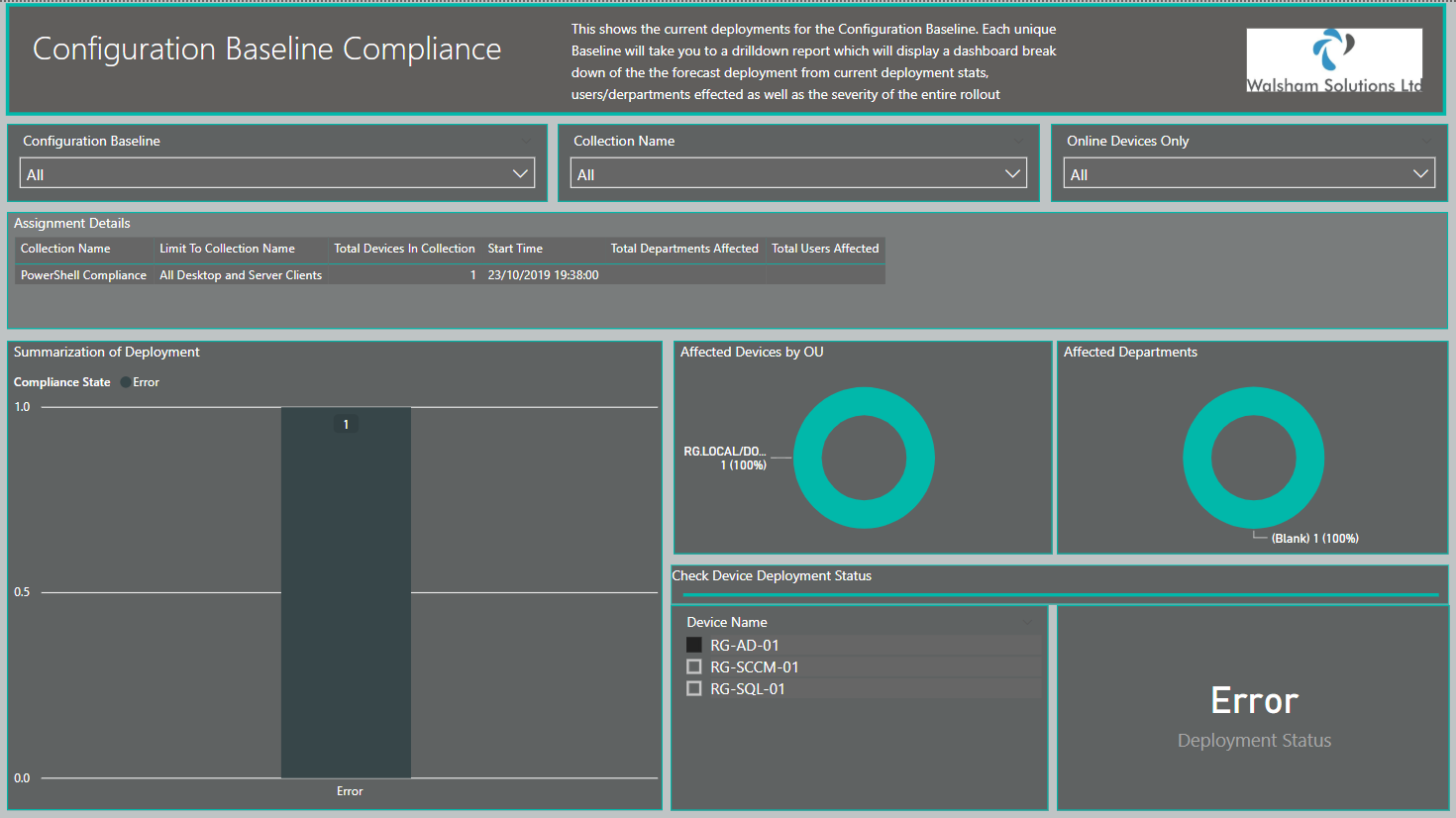Uncheck the RG-AD-01 device checkbox
The height and width of the screenshot is (818, 1456).
click(694, 645)
